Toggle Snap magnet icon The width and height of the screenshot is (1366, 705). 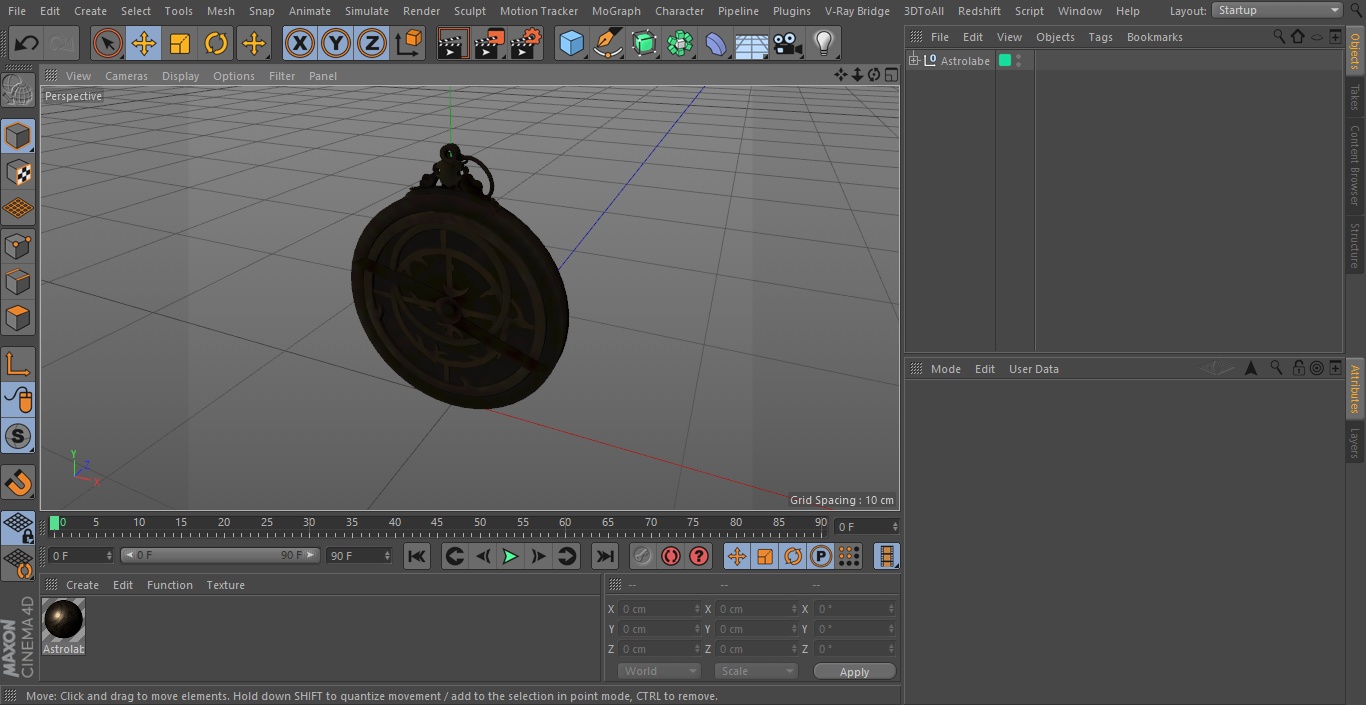point(18,482)
